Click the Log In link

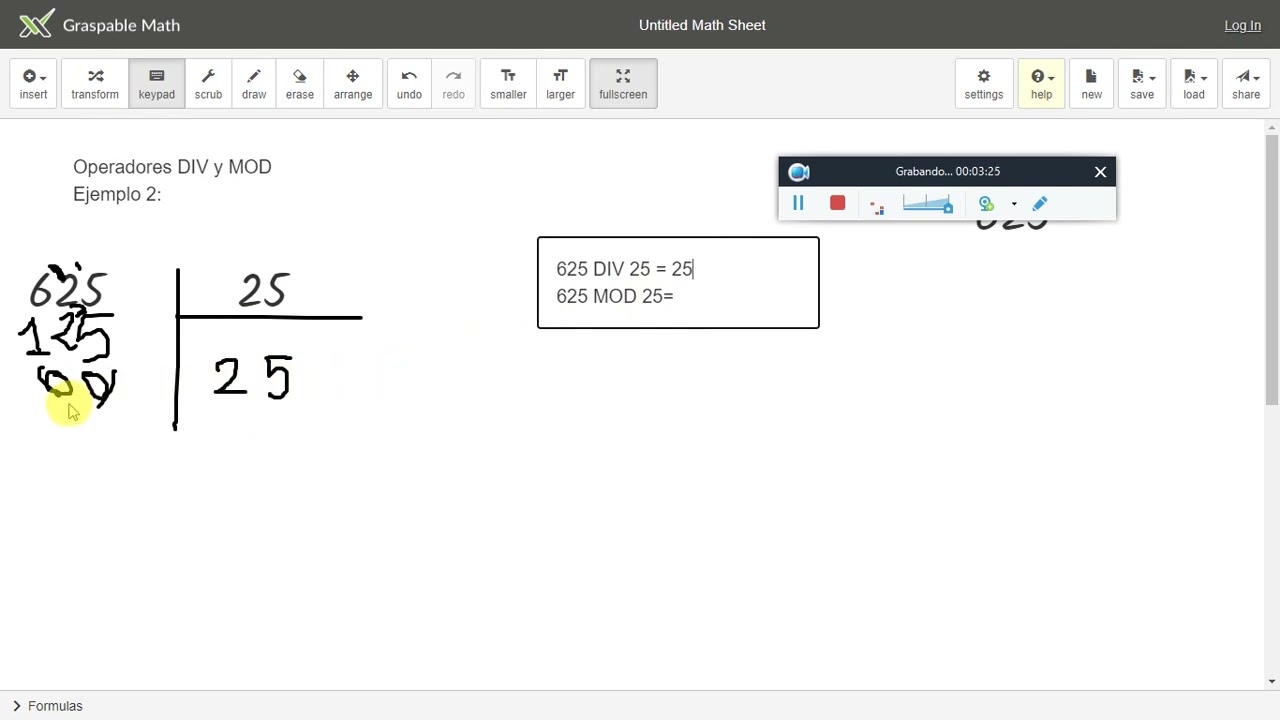coord(1242,25)
